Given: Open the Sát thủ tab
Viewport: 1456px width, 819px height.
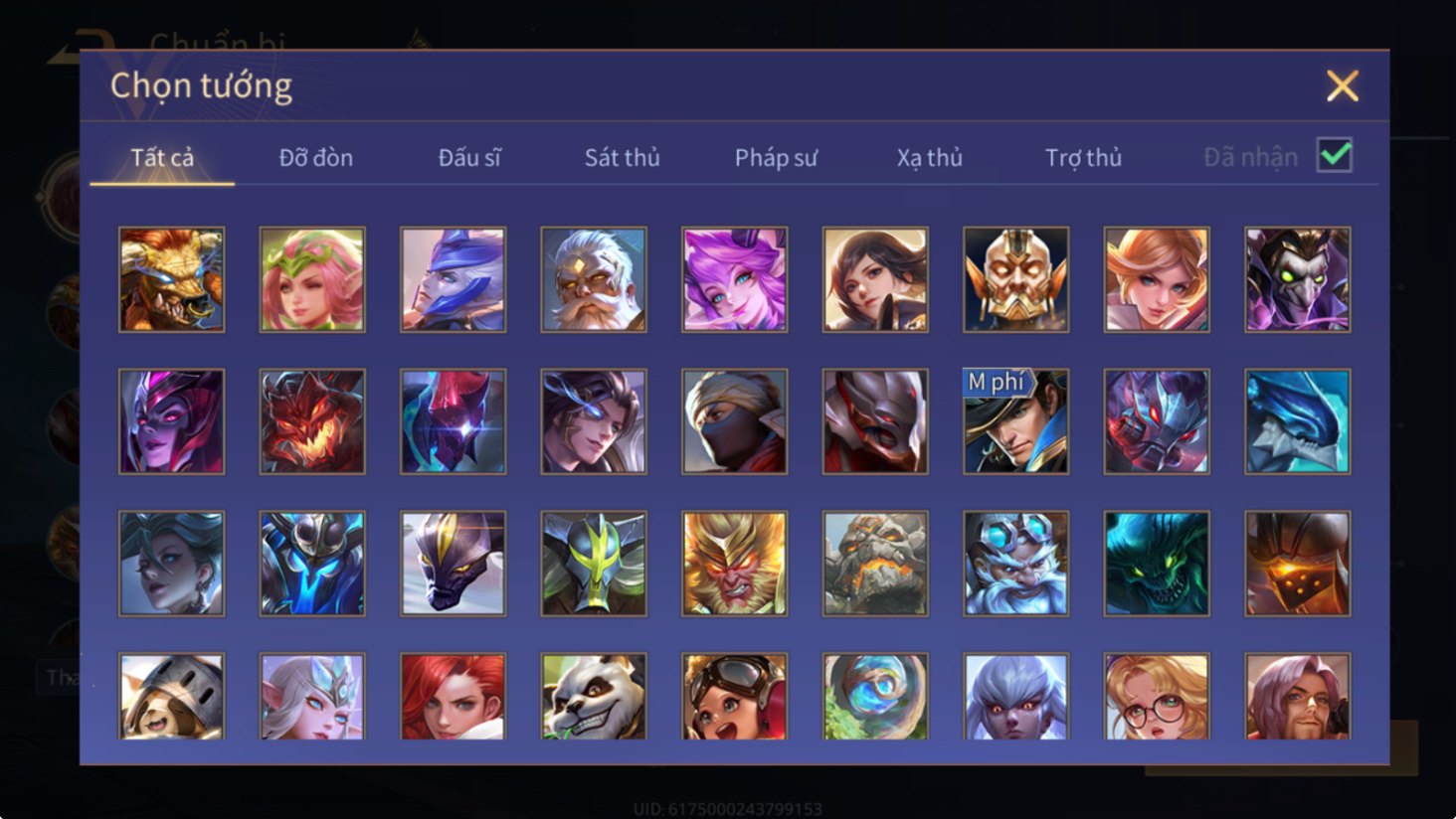Looking at the screenshot, I should [623, 157].
